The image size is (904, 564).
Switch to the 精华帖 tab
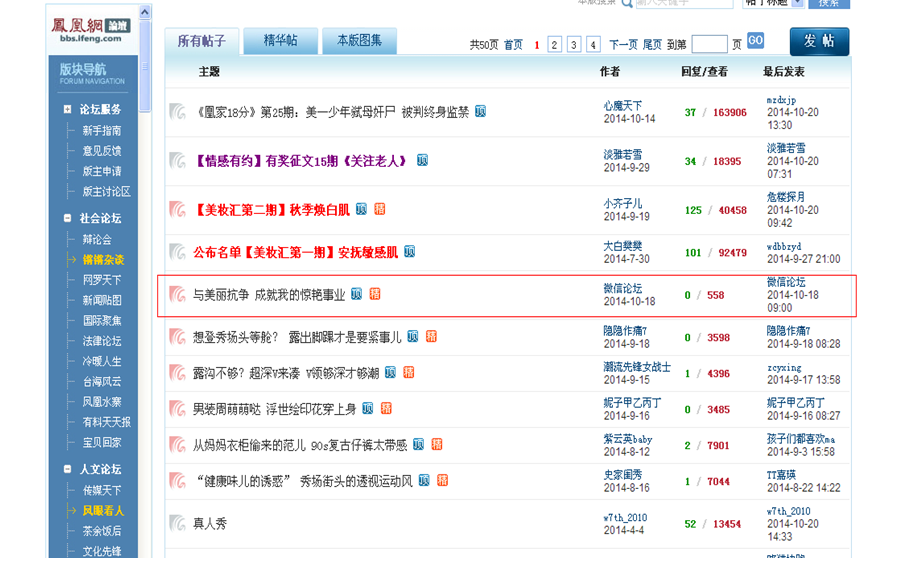click(280, 41)
